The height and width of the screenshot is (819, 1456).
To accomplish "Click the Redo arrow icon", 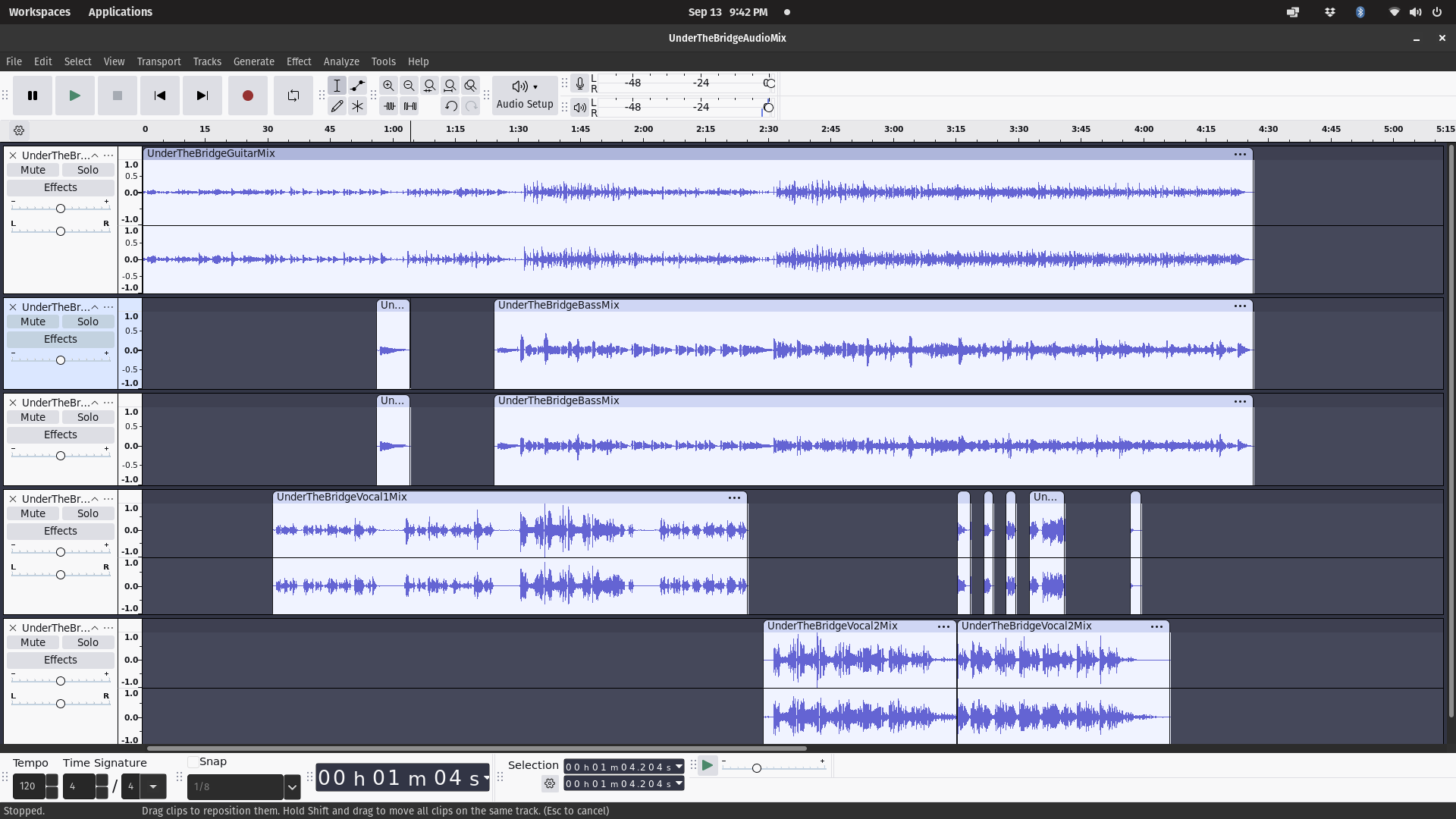I will [472, 106].
